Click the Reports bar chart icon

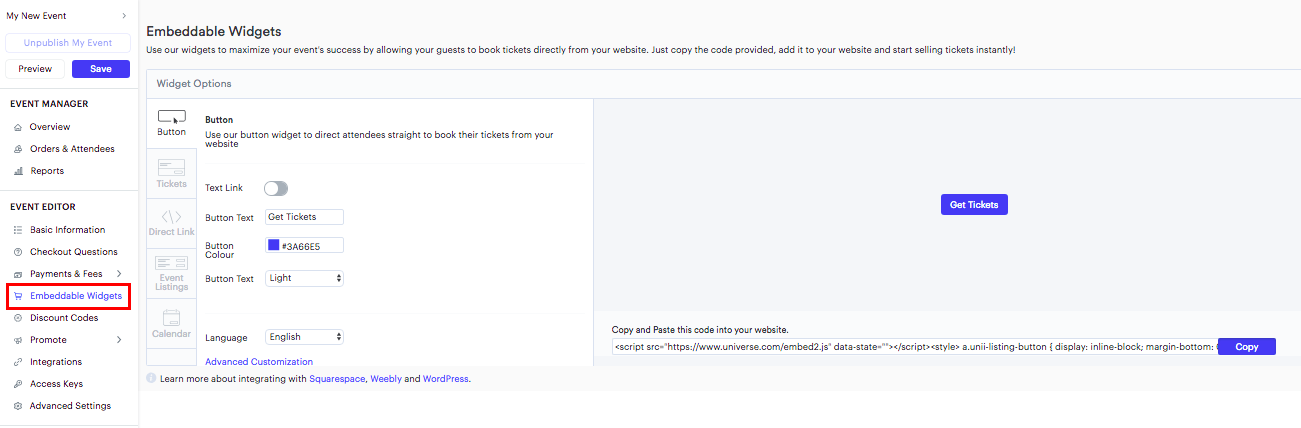17,171
